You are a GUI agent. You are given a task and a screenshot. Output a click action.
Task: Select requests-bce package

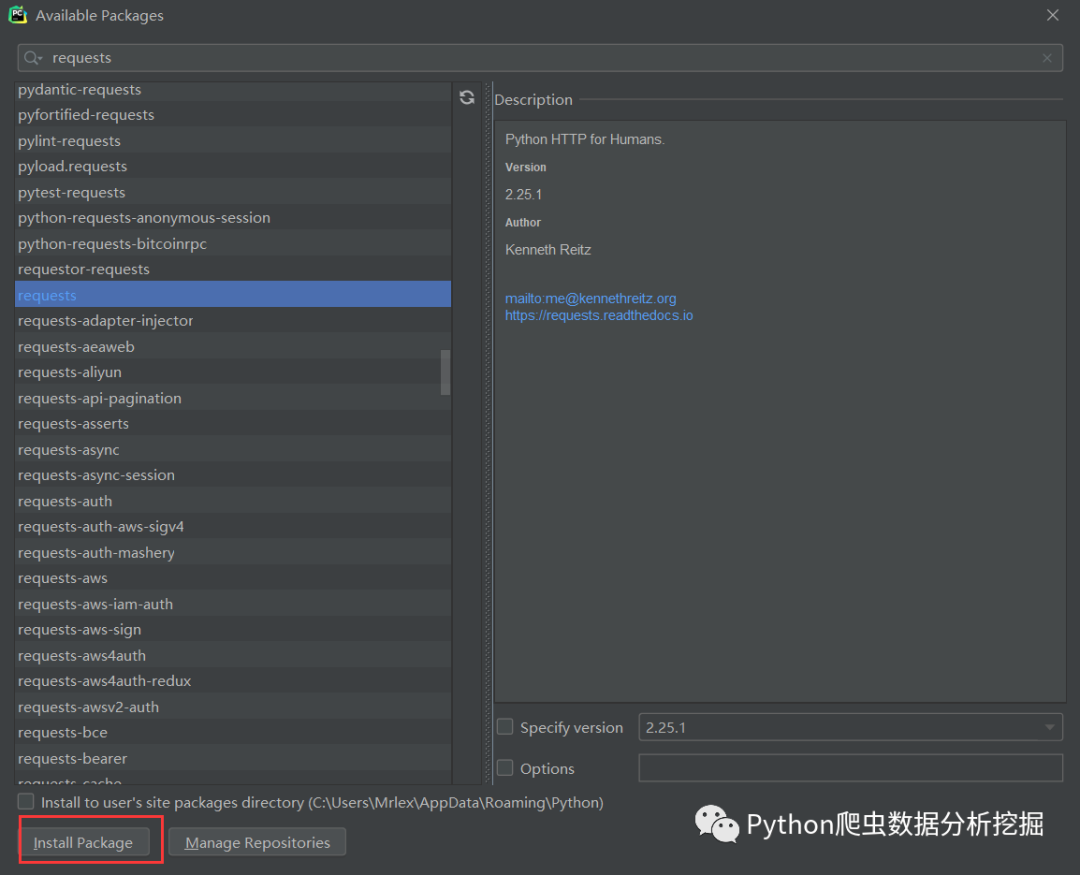pyautogui.click(x=233, y=732)
